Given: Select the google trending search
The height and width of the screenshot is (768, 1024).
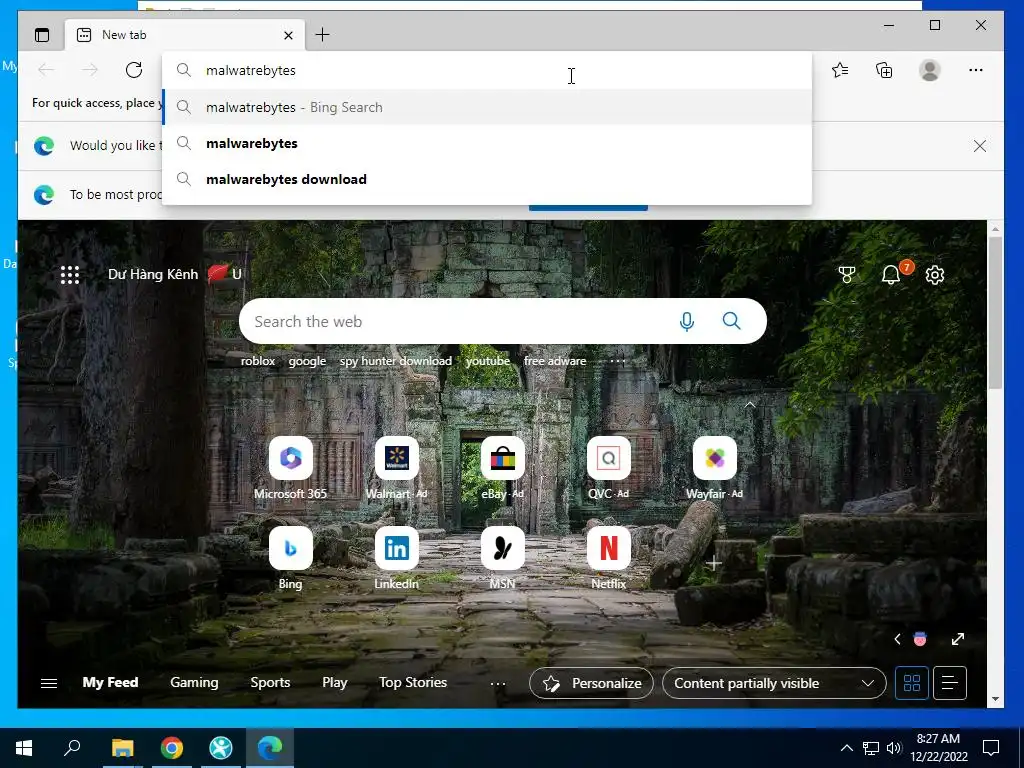Looking at the screenshot, I should (x=308, y=361).
